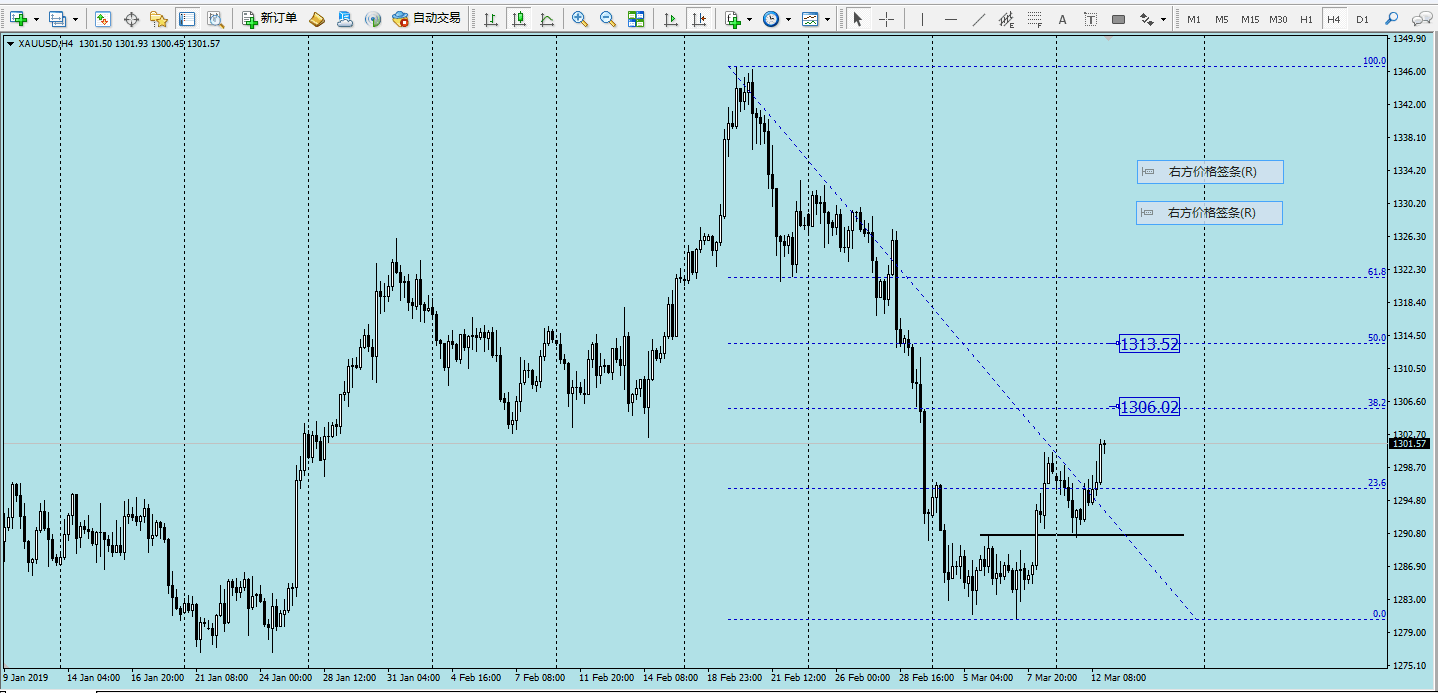Viewport: 1438px width, 693px height.
Task: Toggle the Terminal panel icon
Action: pos(186,19)
